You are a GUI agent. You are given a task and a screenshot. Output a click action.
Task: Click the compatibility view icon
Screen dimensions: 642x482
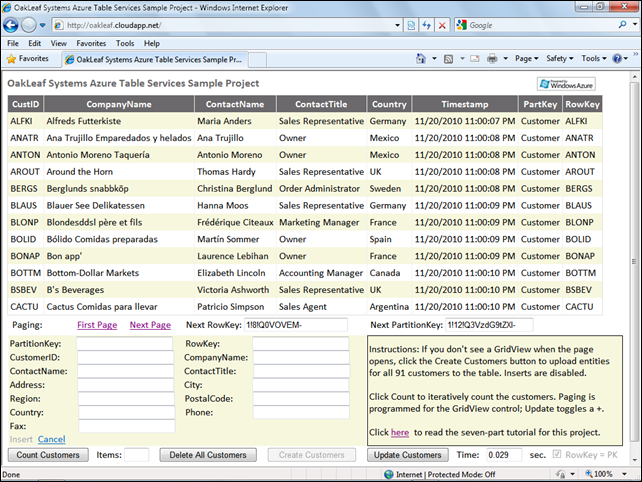411,25
